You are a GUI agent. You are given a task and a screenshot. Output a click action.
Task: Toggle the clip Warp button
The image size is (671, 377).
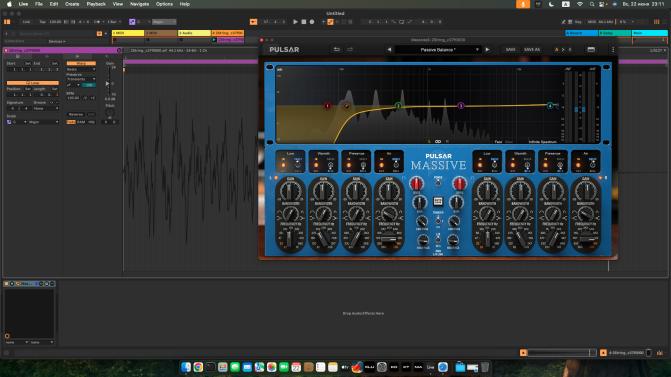point(81,63)
